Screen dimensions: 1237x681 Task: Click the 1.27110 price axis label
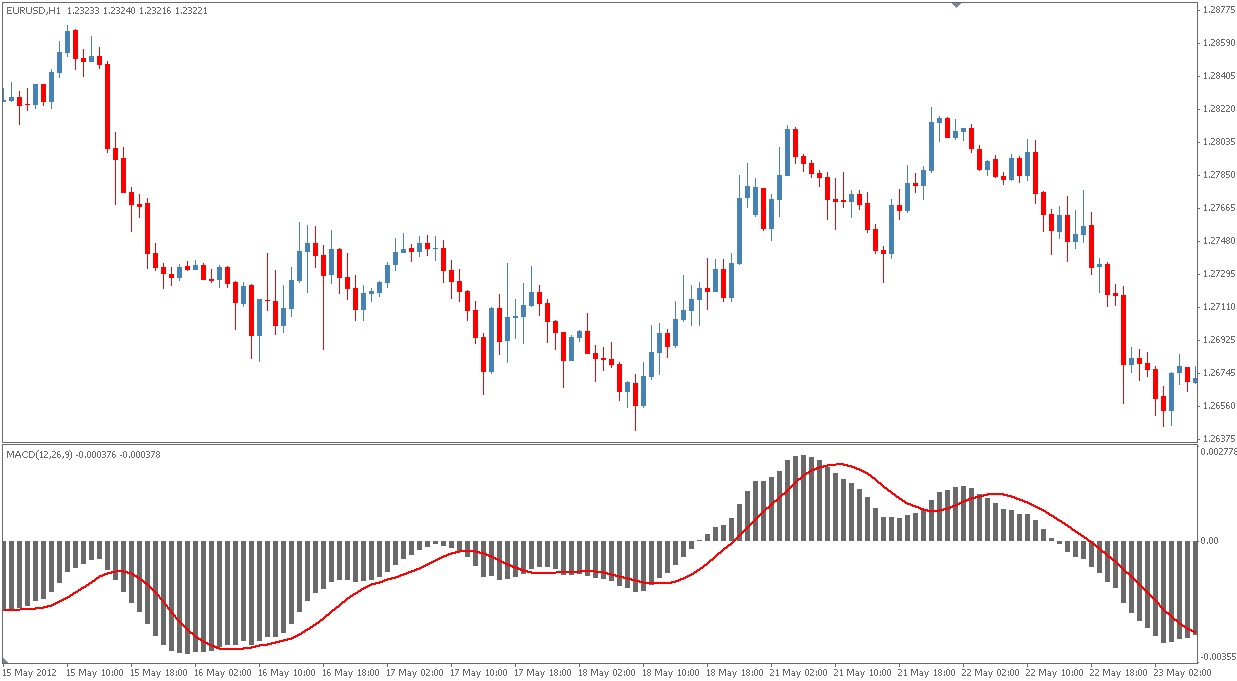pos(1218,307)
